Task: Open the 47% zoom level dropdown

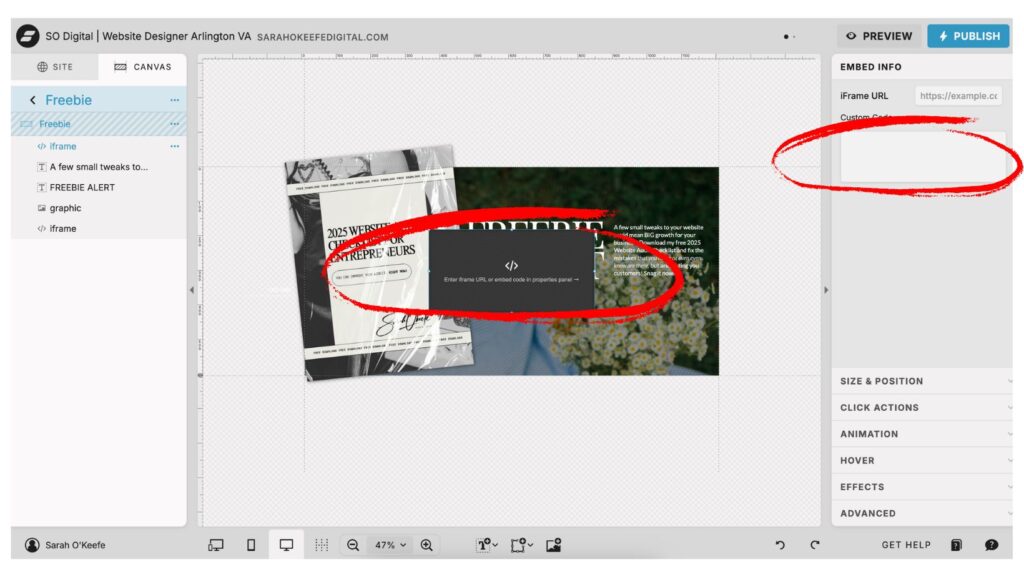Action: point(390,545)
